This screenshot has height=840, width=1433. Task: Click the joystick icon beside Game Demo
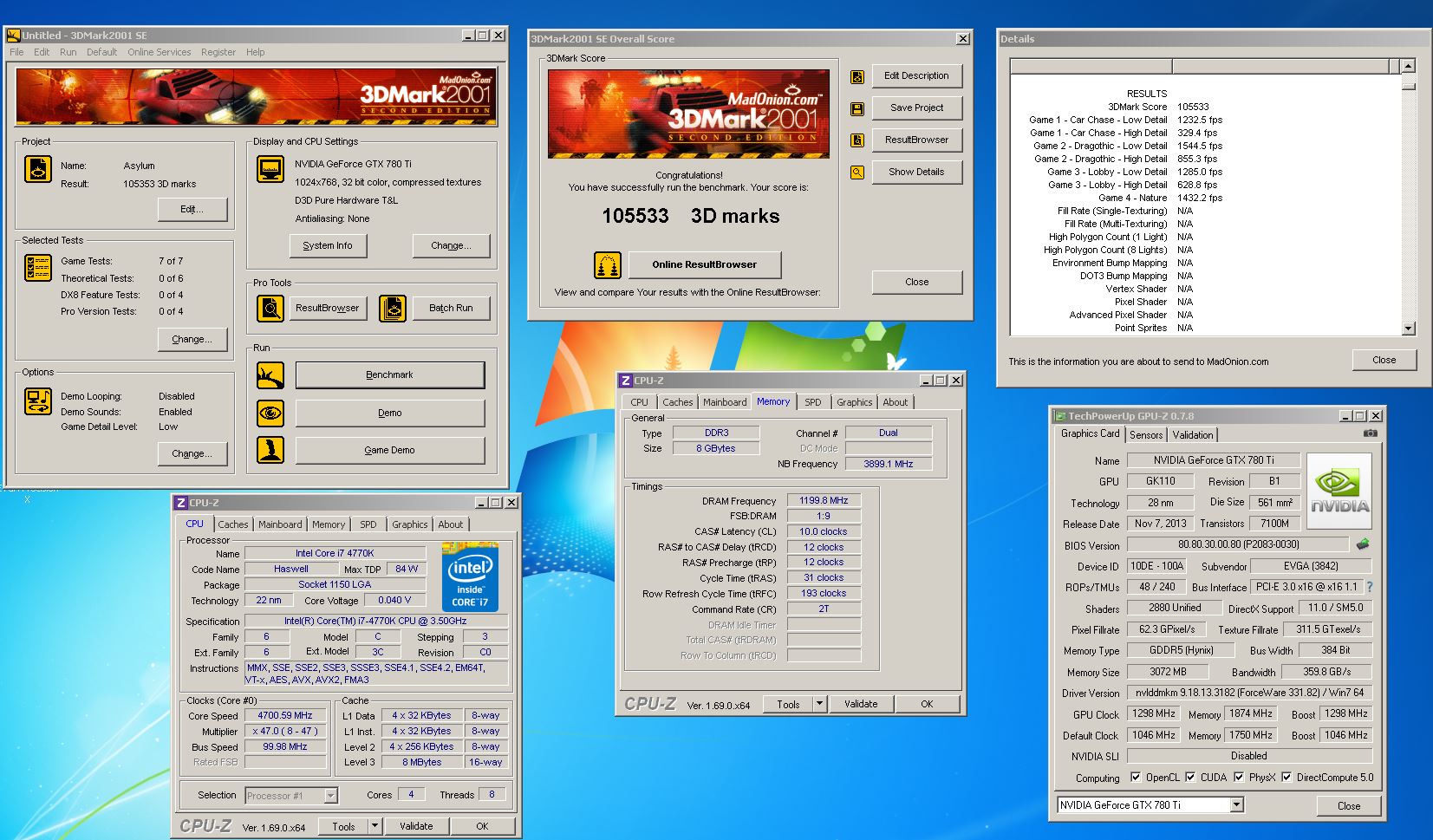[270, 450]
